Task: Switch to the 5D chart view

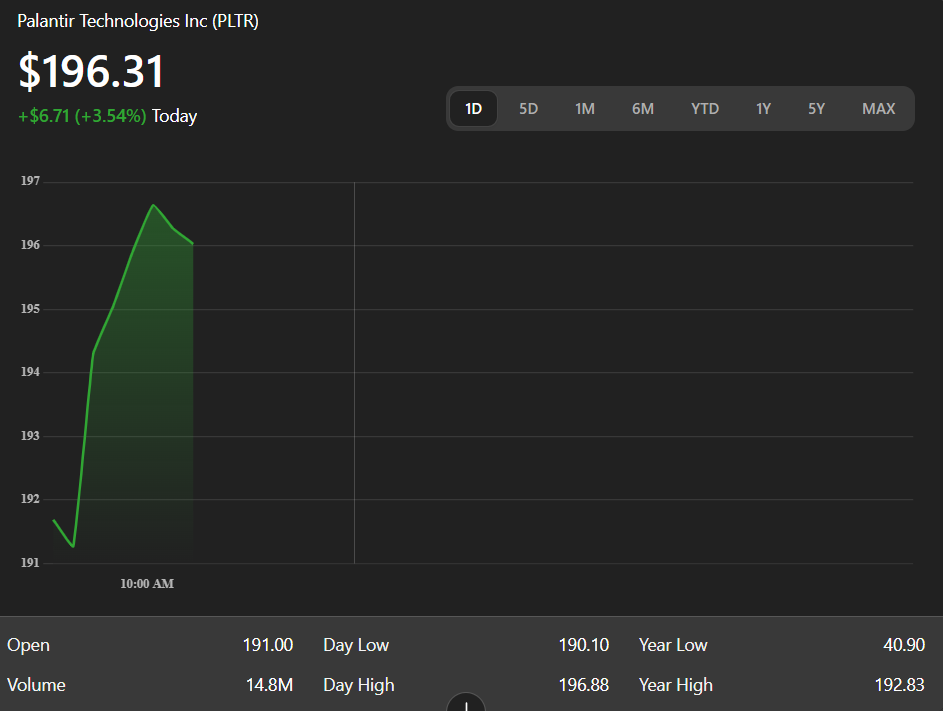Action: click(x=528, y=108)
